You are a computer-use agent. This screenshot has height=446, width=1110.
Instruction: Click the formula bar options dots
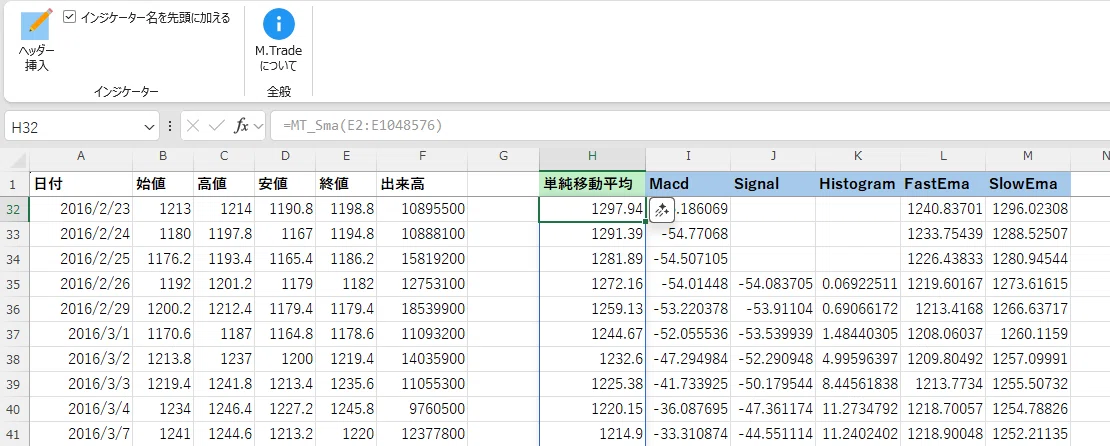click(169, 127)
